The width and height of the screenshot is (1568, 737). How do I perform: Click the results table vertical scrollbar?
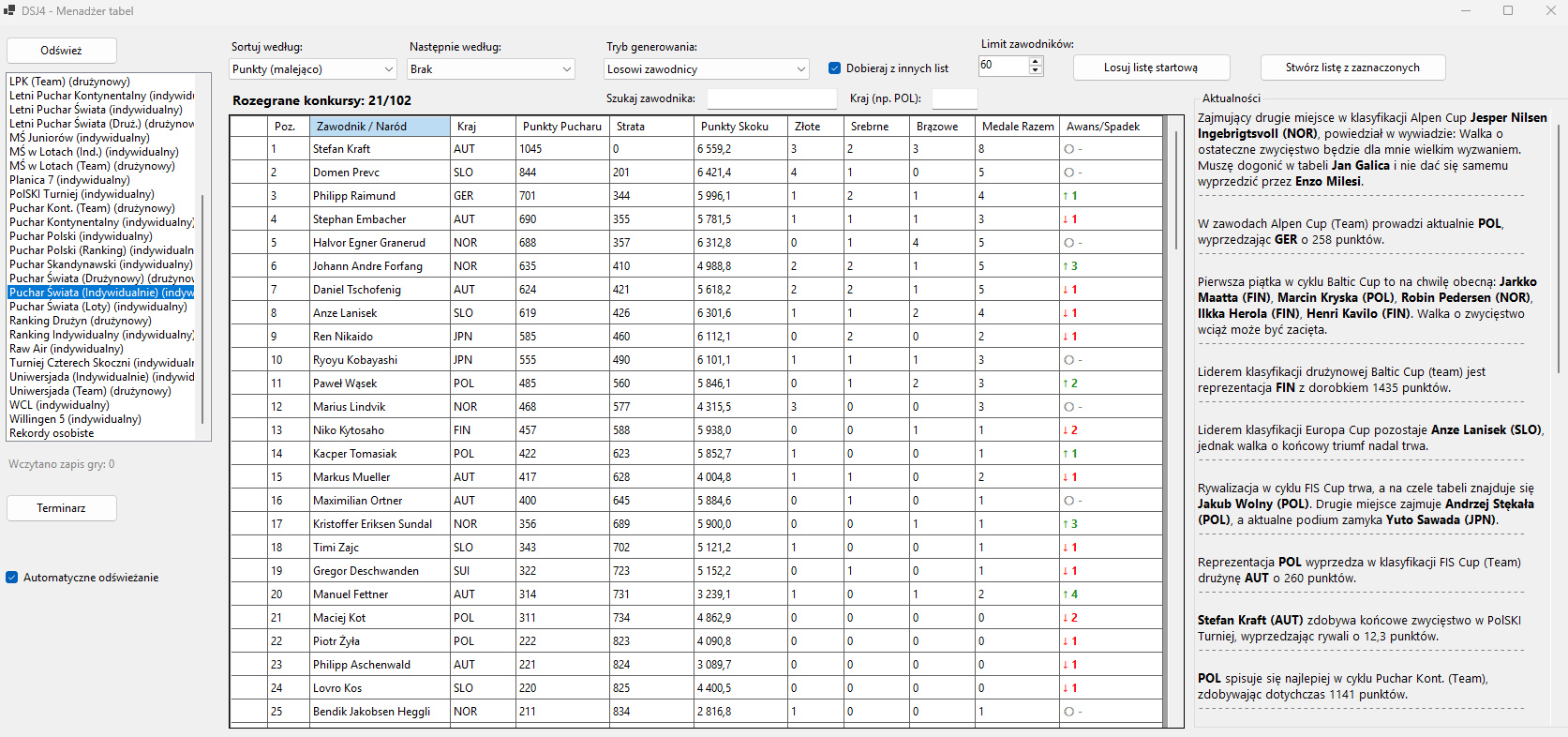pos(1175,422)
